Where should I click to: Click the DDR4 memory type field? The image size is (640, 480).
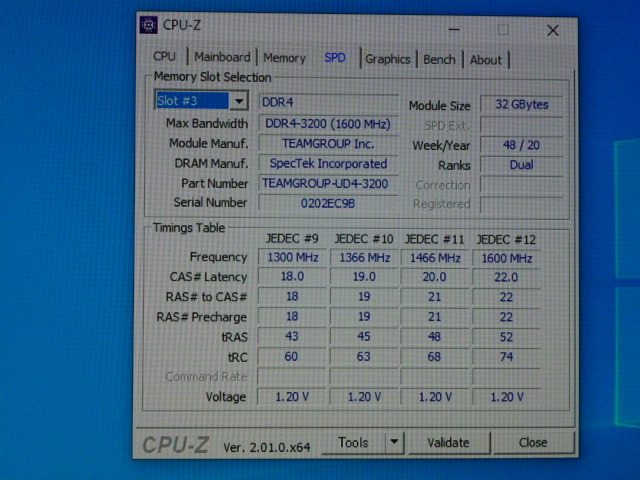[x=329, y=102]
